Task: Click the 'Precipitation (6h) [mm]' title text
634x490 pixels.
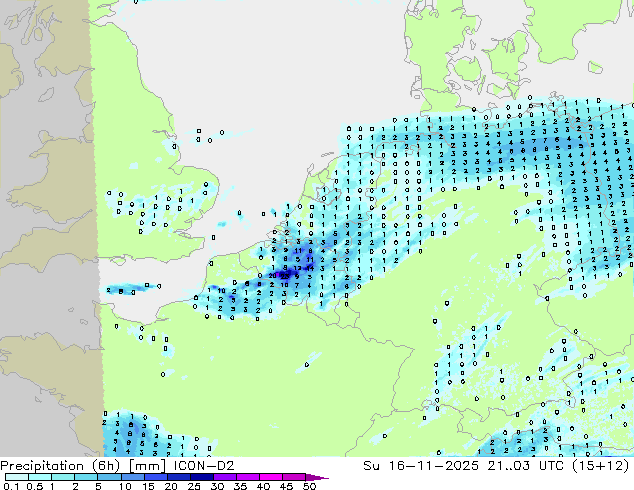Action: click(83, 466)
